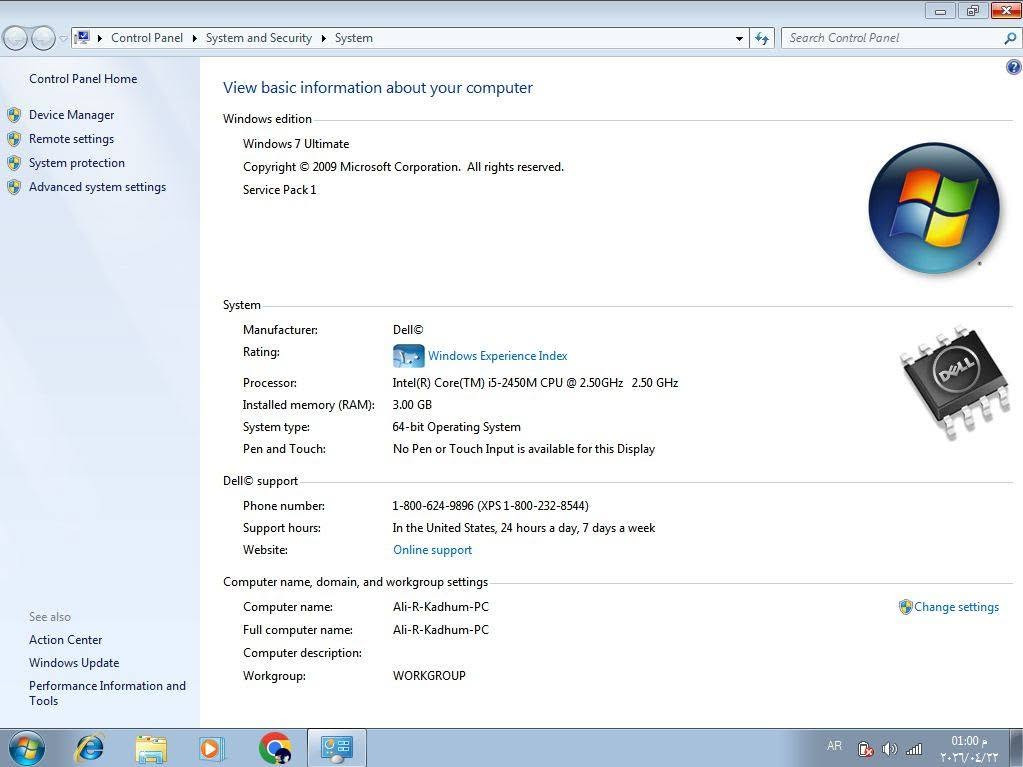Click the computer icon in address bar
Screen dimensions: 1023x767
[82, 37]
